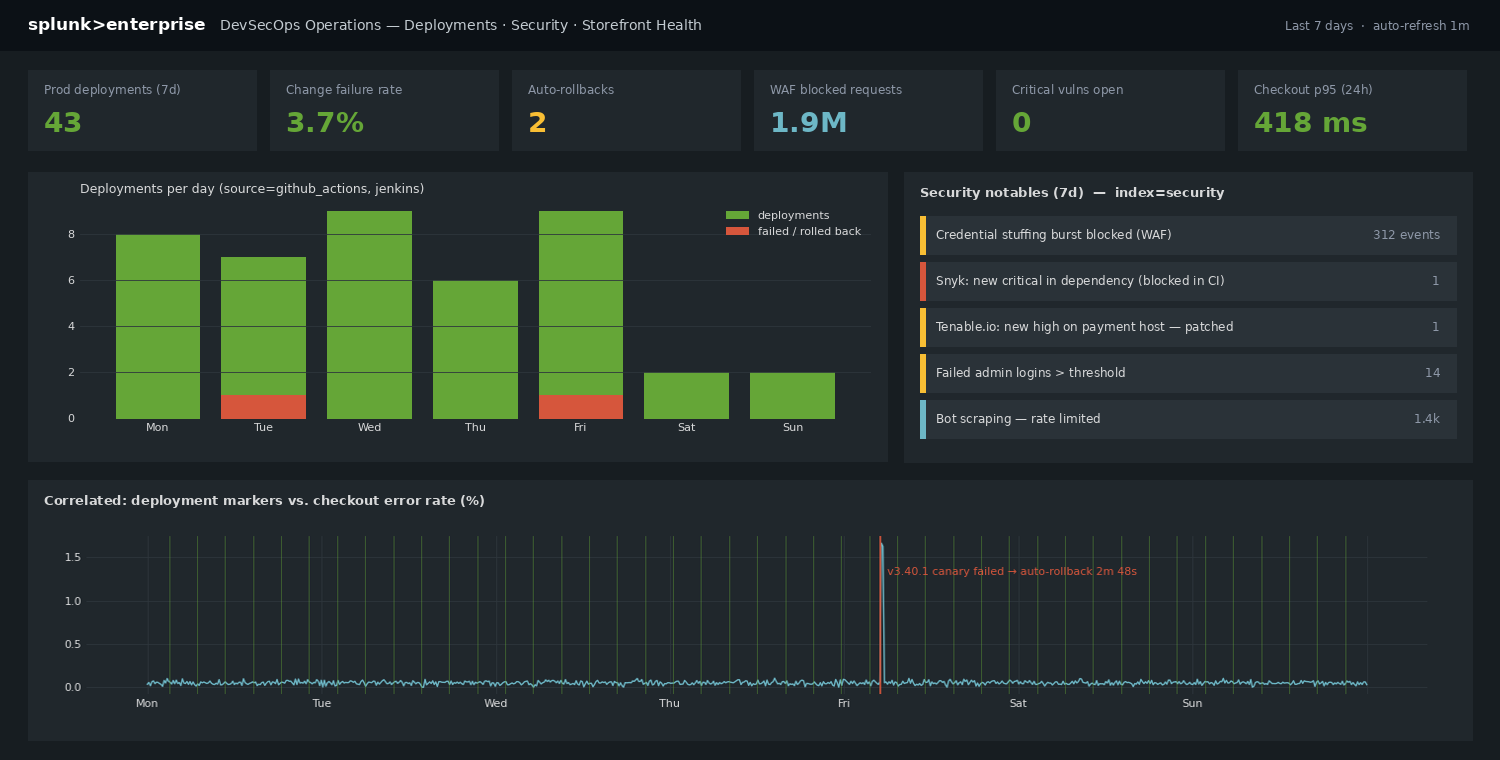
Task: Select the Auto-rollbacks metric card
Action: point(626,110)
